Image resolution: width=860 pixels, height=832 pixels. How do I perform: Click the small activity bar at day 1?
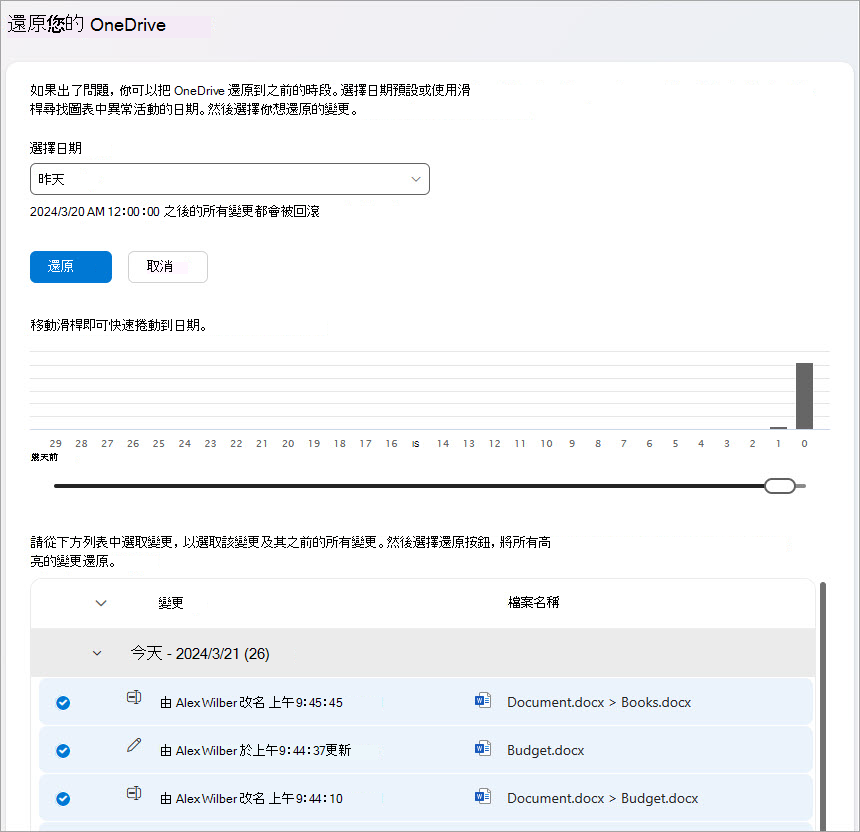(778, 428)
